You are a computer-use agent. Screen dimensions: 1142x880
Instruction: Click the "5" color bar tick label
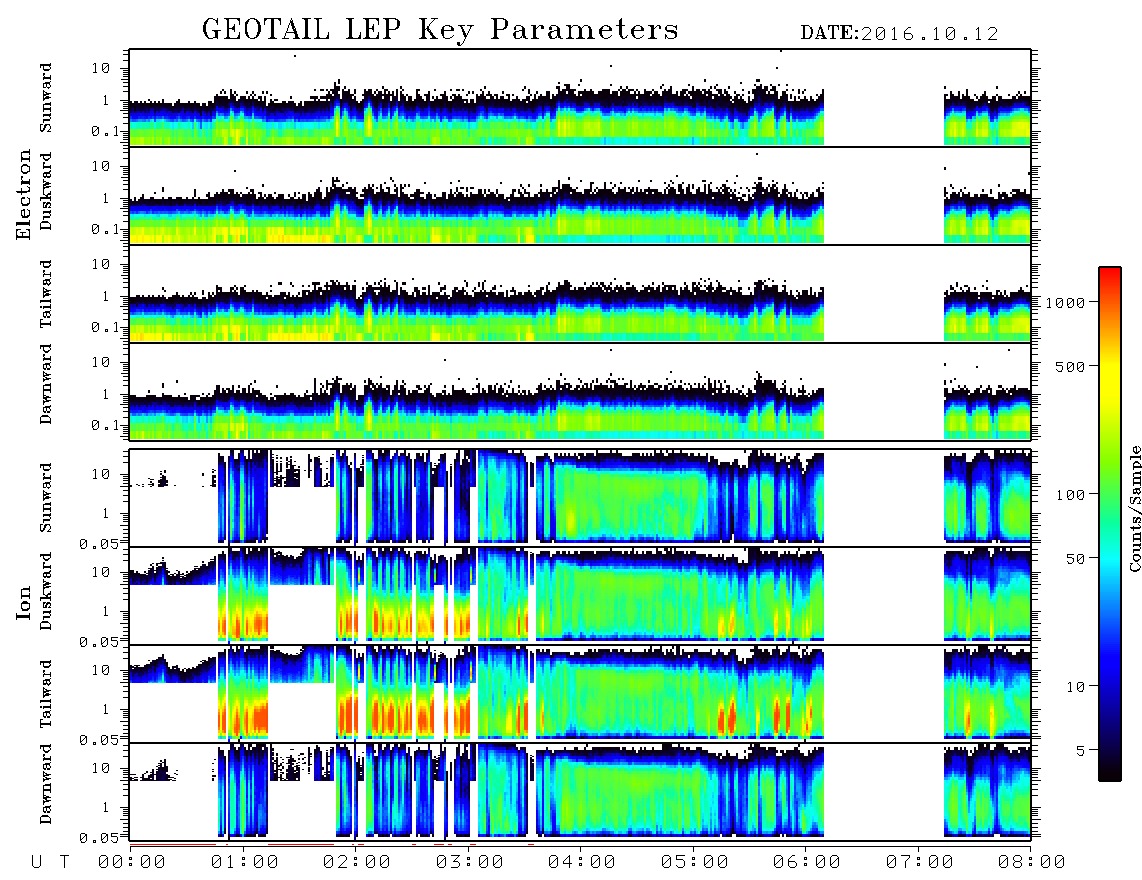click(x=1081, y=750)
